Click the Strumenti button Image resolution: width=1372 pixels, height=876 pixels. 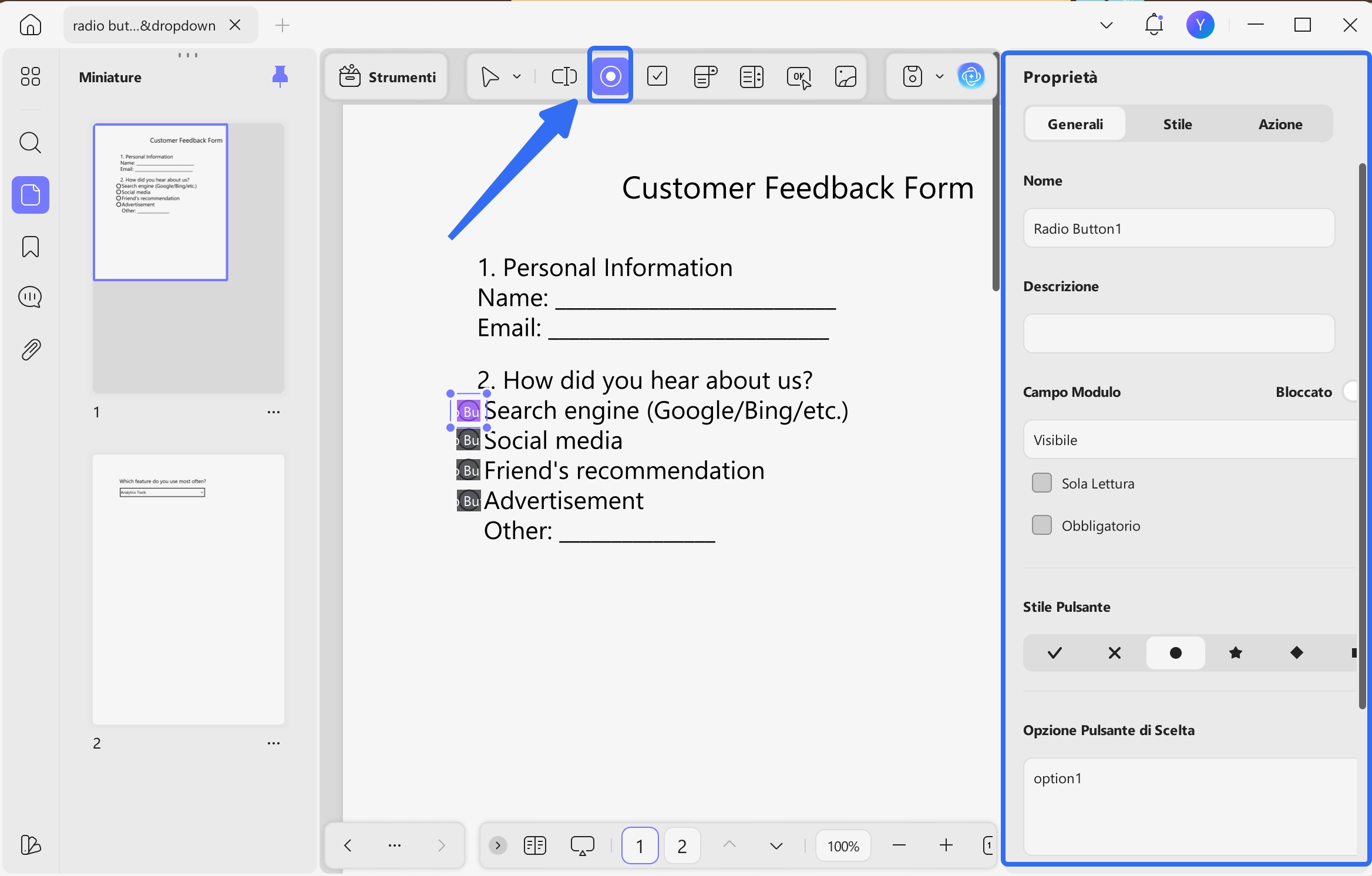(387, 76)
